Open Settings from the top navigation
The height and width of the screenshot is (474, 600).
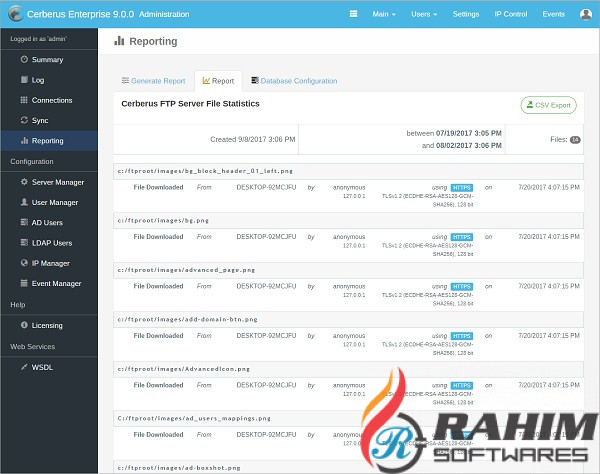click(466, 14)
